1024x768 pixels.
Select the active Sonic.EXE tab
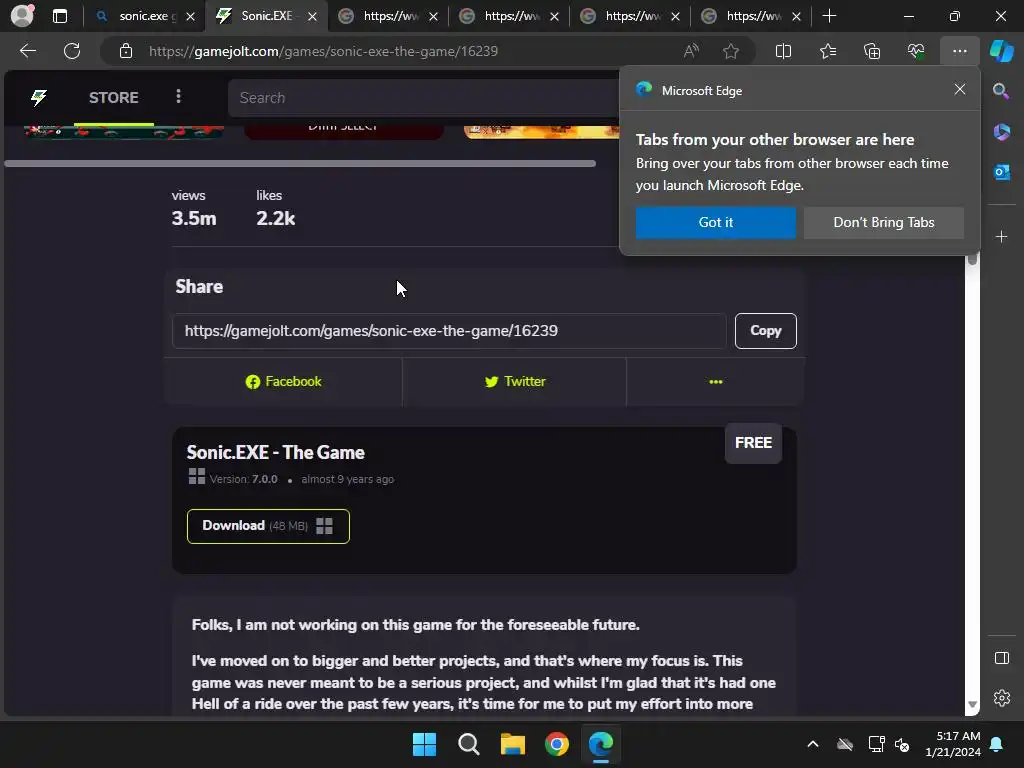pos(264,16)
